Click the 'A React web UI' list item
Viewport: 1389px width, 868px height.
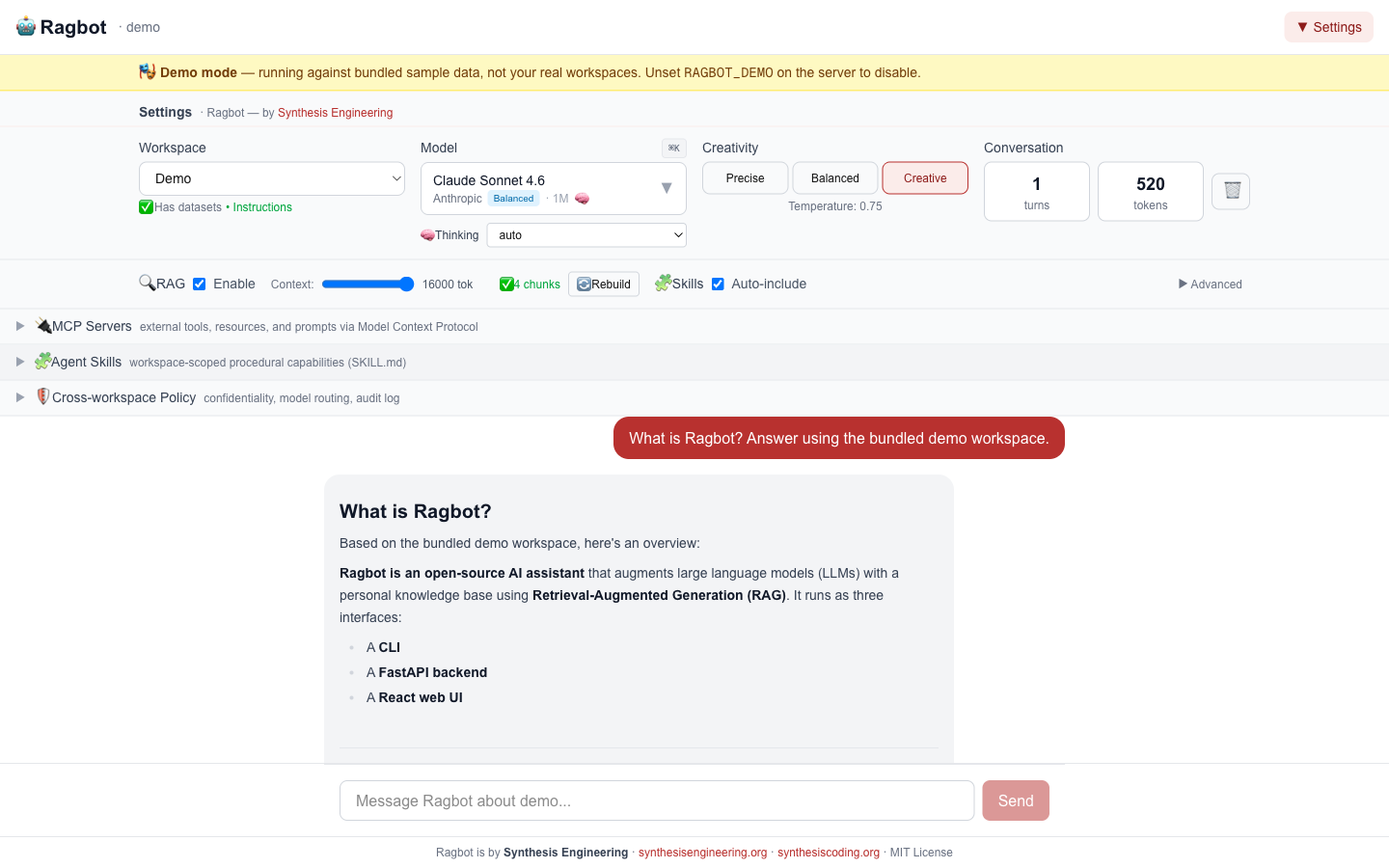[x=415, y=697]
